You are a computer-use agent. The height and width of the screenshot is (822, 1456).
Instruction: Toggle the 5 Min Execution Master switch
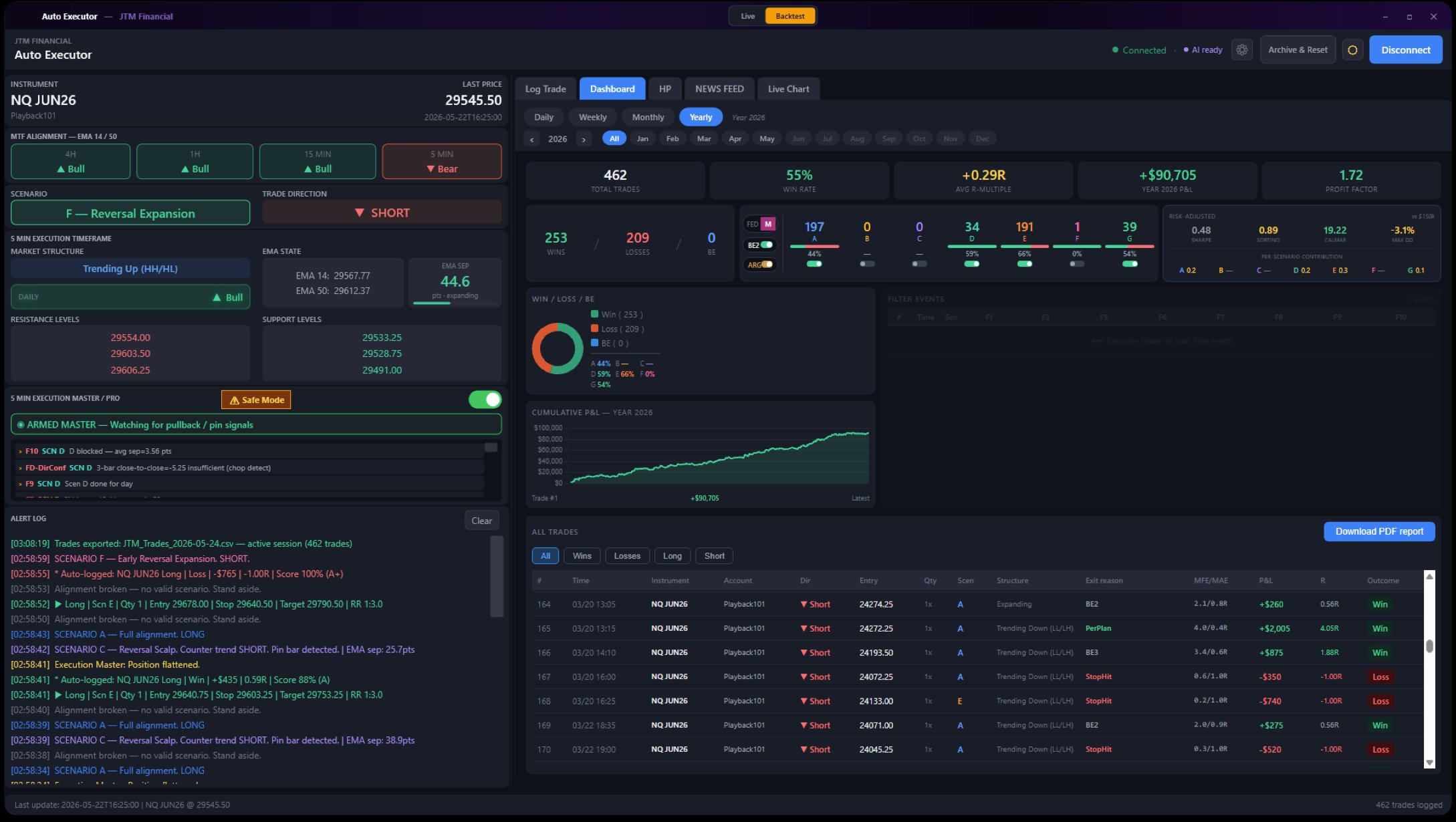(485, 400)
